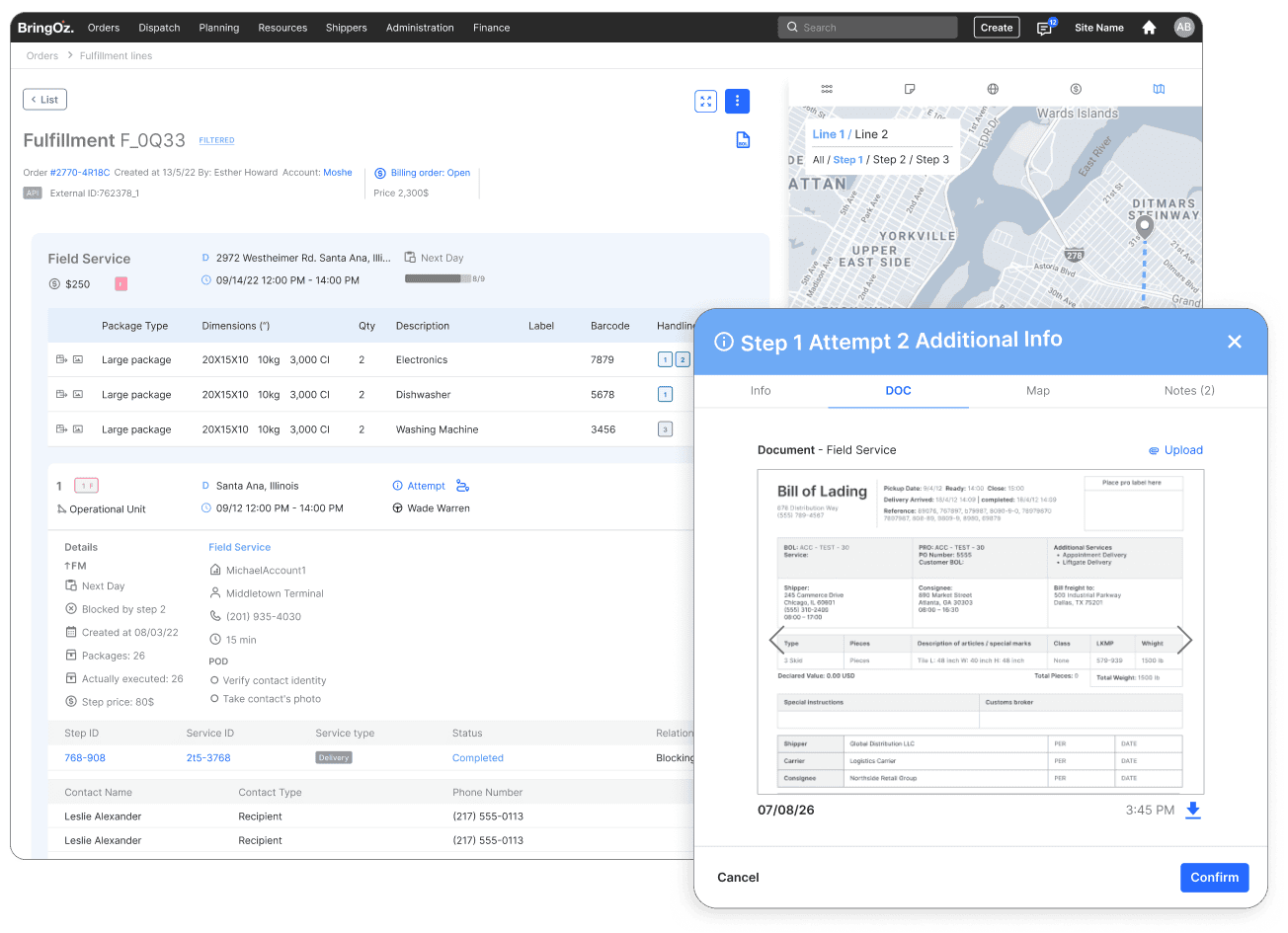
Task: Select the note icon in map toolbar
Action: (910, 89)
